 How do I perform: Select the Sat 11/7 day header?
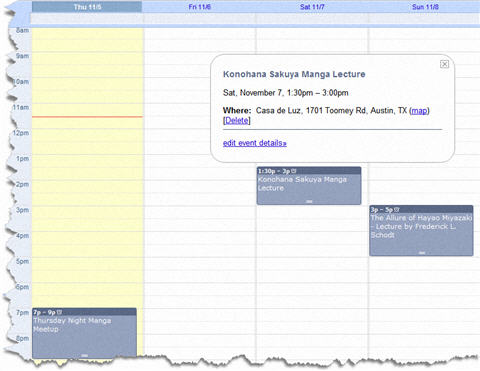click(312, 7)
